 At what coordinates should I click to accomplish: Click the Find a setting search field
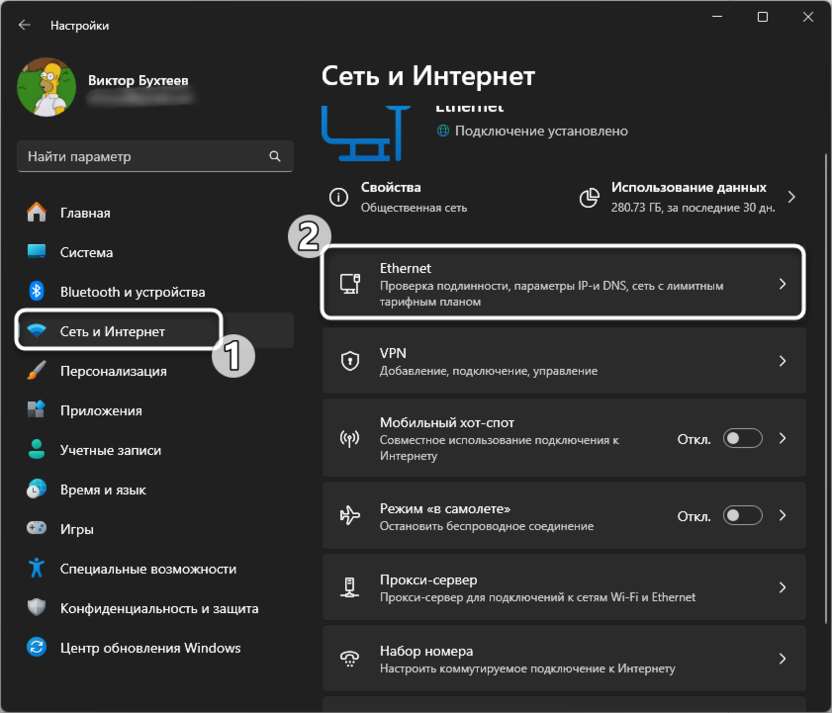click(x=140, y=157)
